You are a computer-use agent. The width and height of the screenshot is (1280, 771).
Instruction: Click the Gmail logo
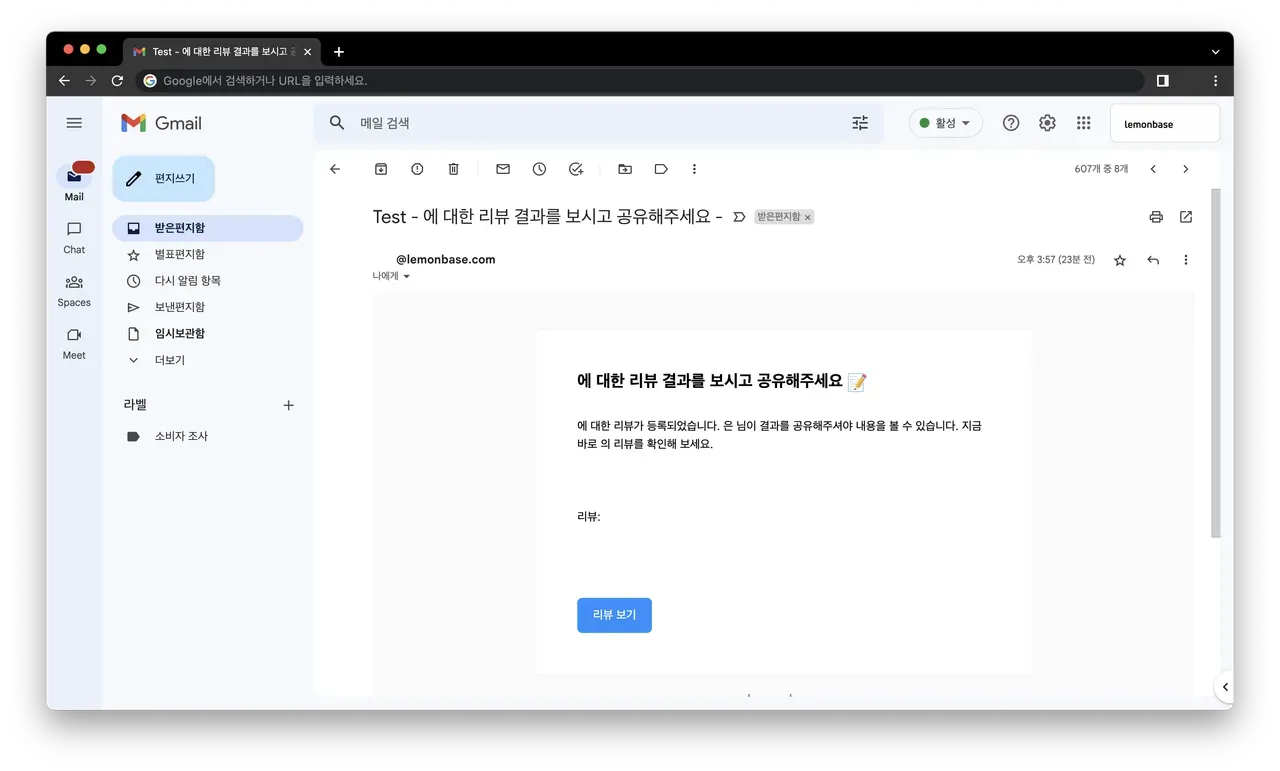(161, 123)
